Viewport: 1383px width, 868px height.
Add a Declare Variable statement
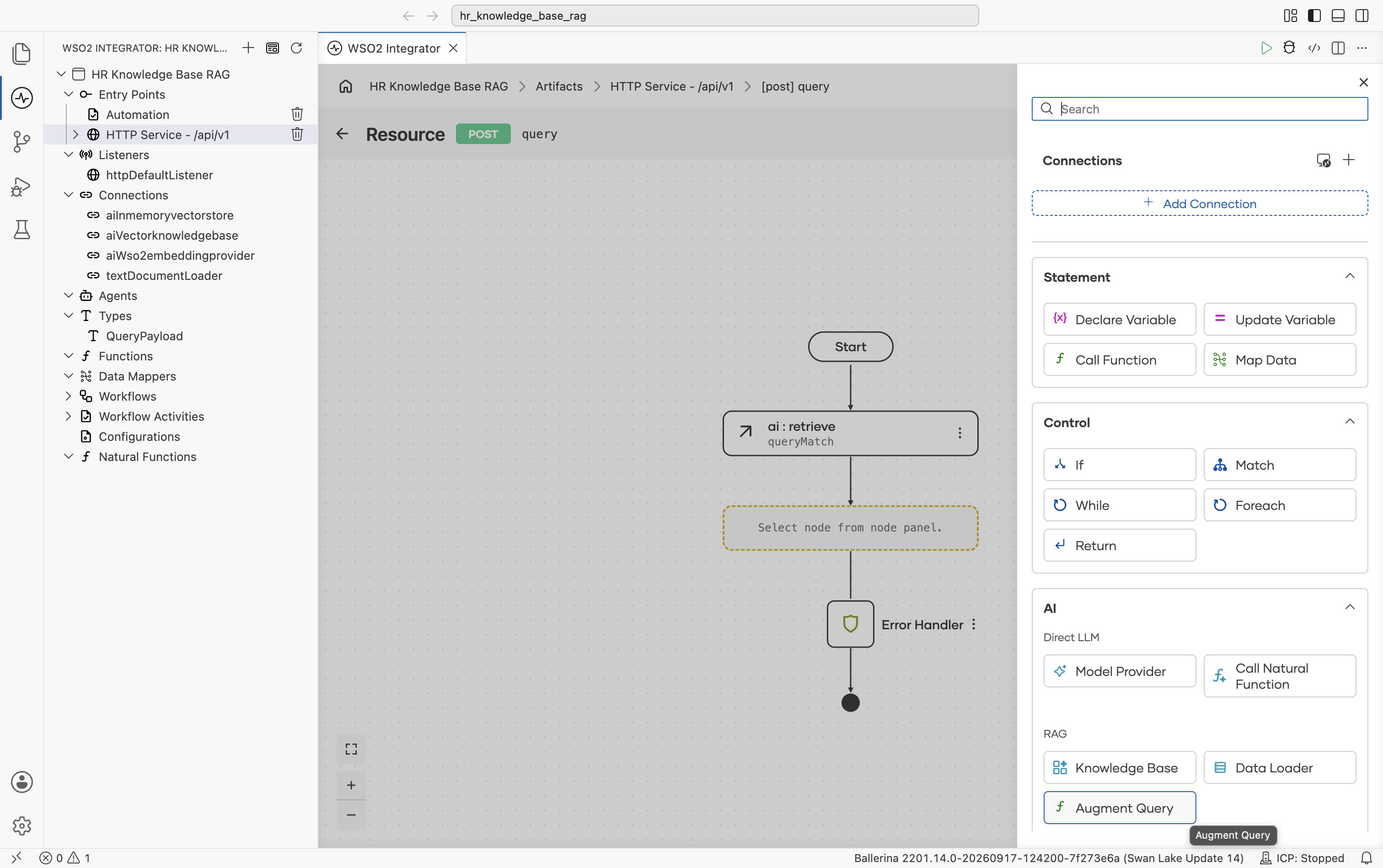point(1120,319)
